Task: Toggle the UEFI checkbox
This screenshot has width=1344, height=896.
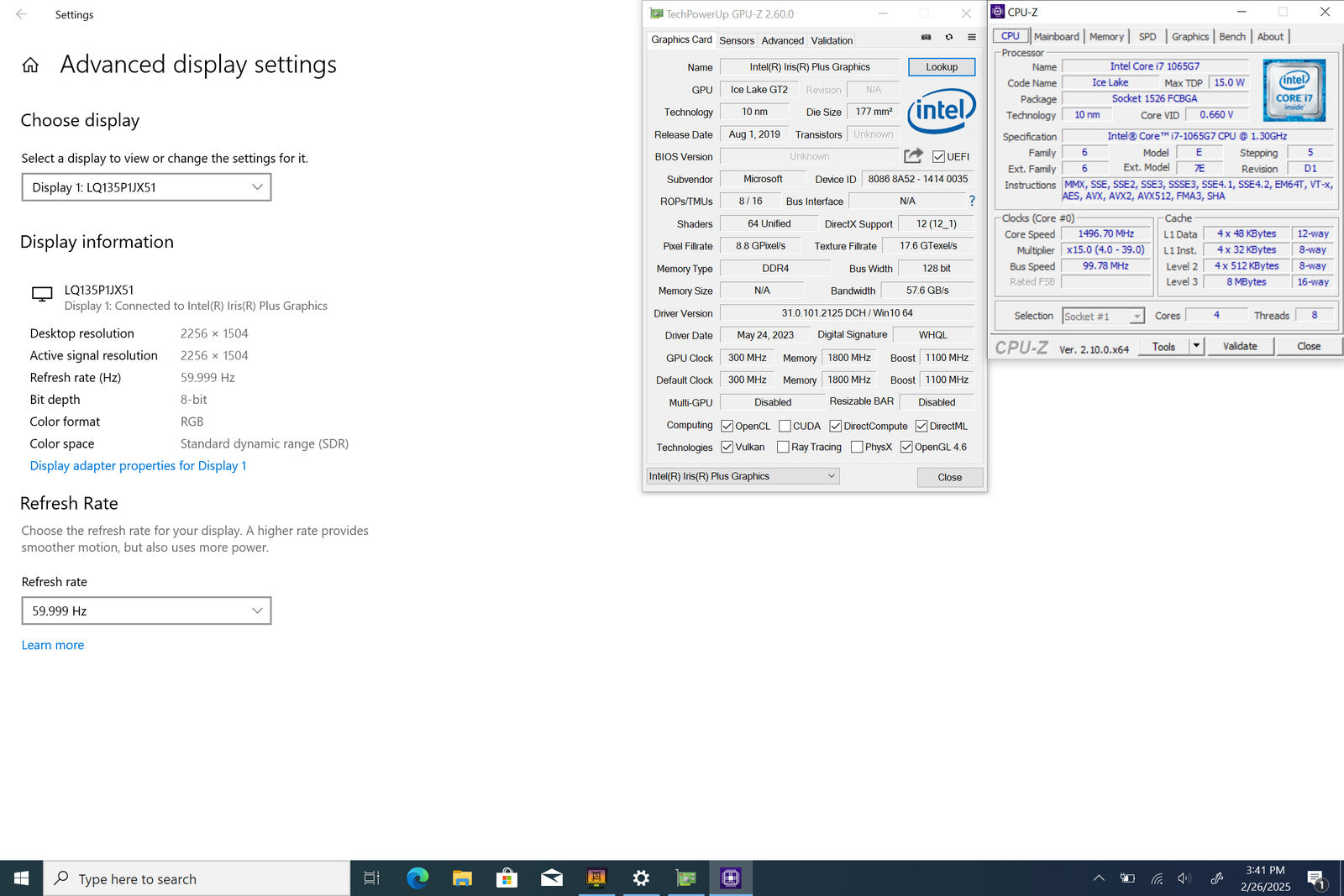Action: pyautogui.click(x=938, y=157)
